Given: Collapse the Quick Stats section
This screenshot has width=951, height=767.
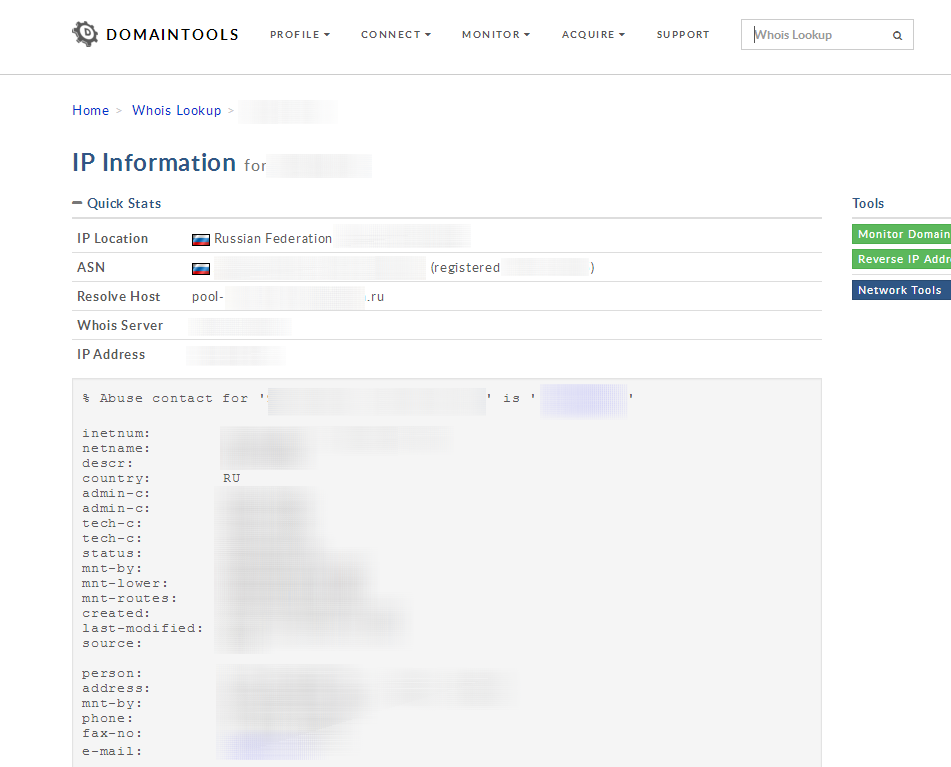Looking at the screenshot, I should pos(116,203).
